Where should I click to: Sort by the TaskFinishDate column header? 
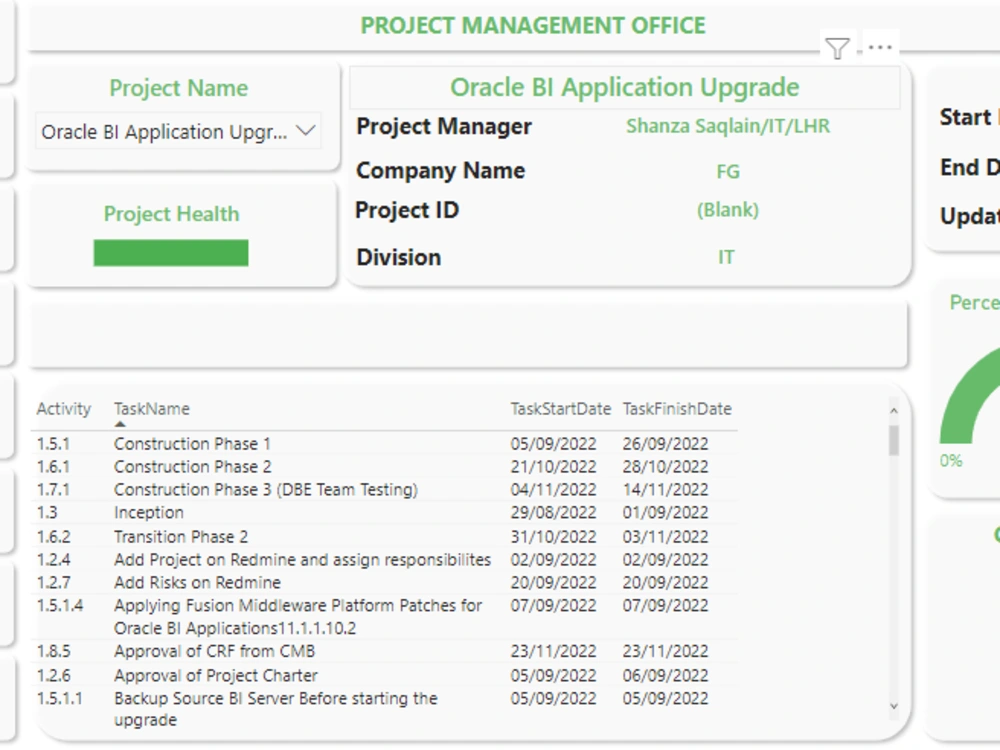tap(676, 409)
